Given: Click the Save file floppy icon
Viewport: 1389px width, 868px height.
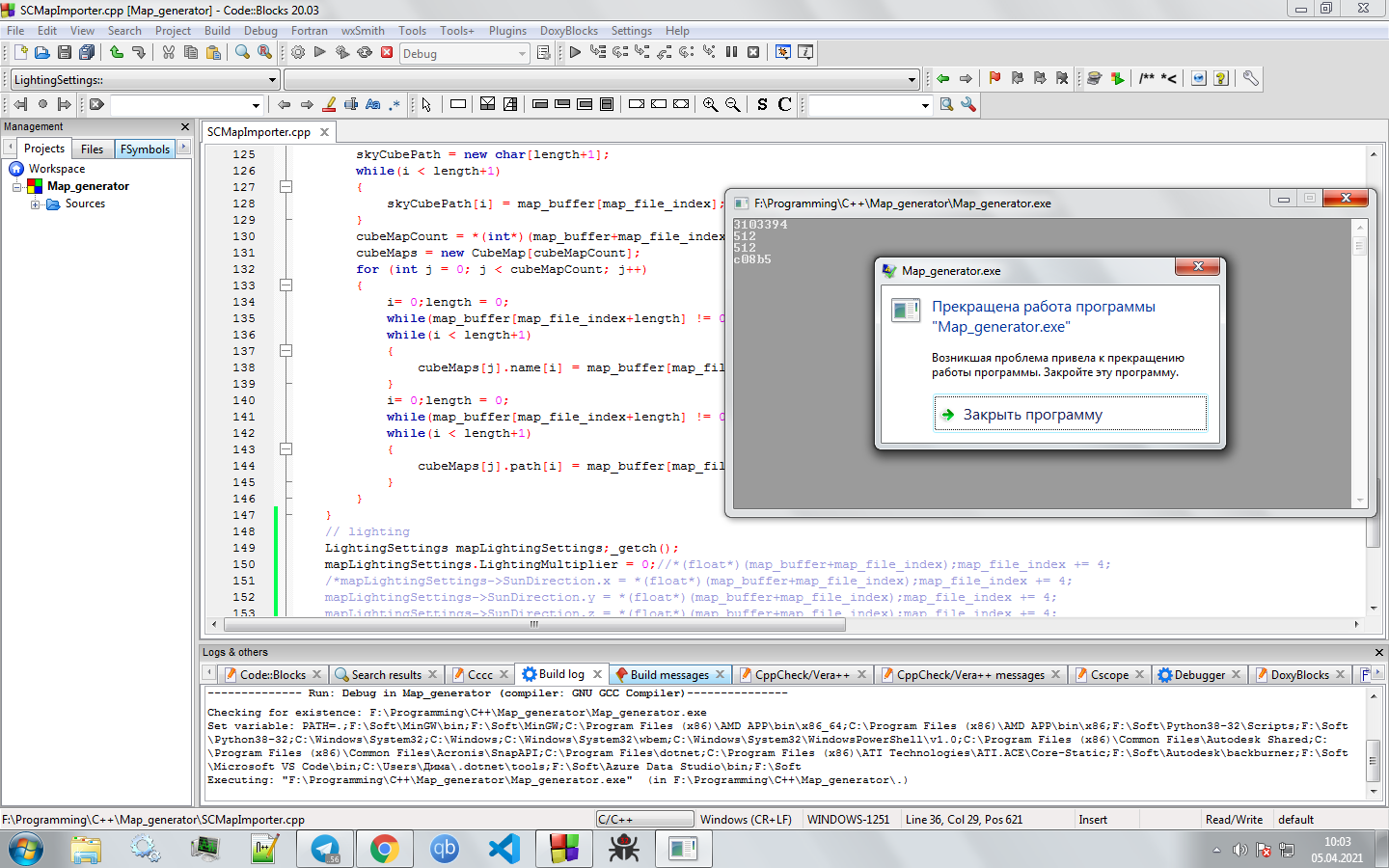Looking at the screenshot, I should (65, 53).
